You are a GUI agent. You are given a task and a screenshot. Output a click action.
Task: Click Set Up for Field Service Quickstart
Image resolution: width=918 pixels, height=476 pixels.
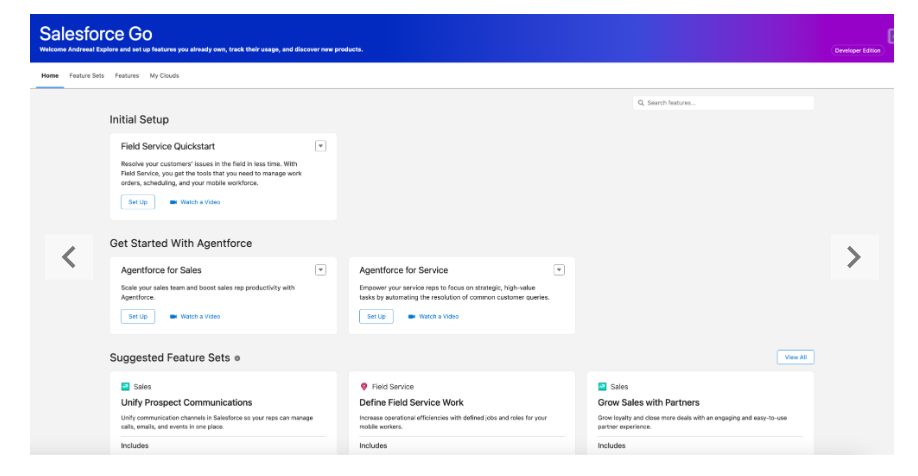click(x=138, y=202)
